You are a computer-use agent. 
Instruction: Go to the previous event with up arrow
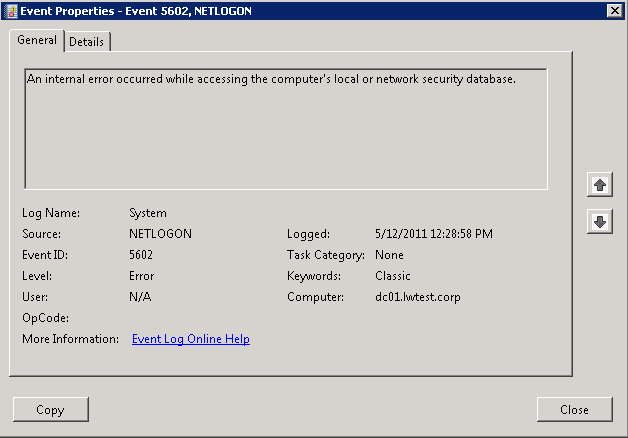click(x=600, y=185)
